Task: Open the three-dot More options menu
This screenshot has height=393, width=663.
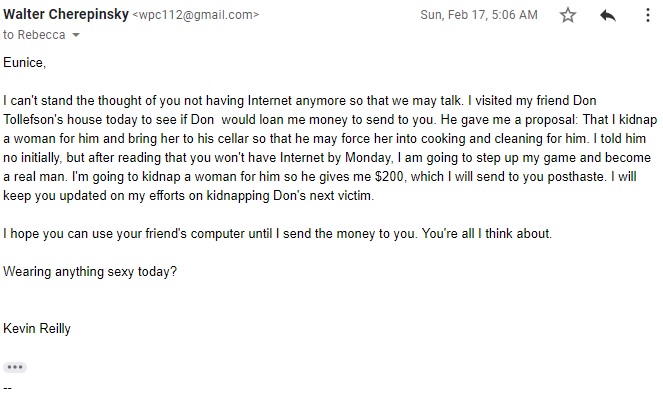Action: [x=647, y=15]
